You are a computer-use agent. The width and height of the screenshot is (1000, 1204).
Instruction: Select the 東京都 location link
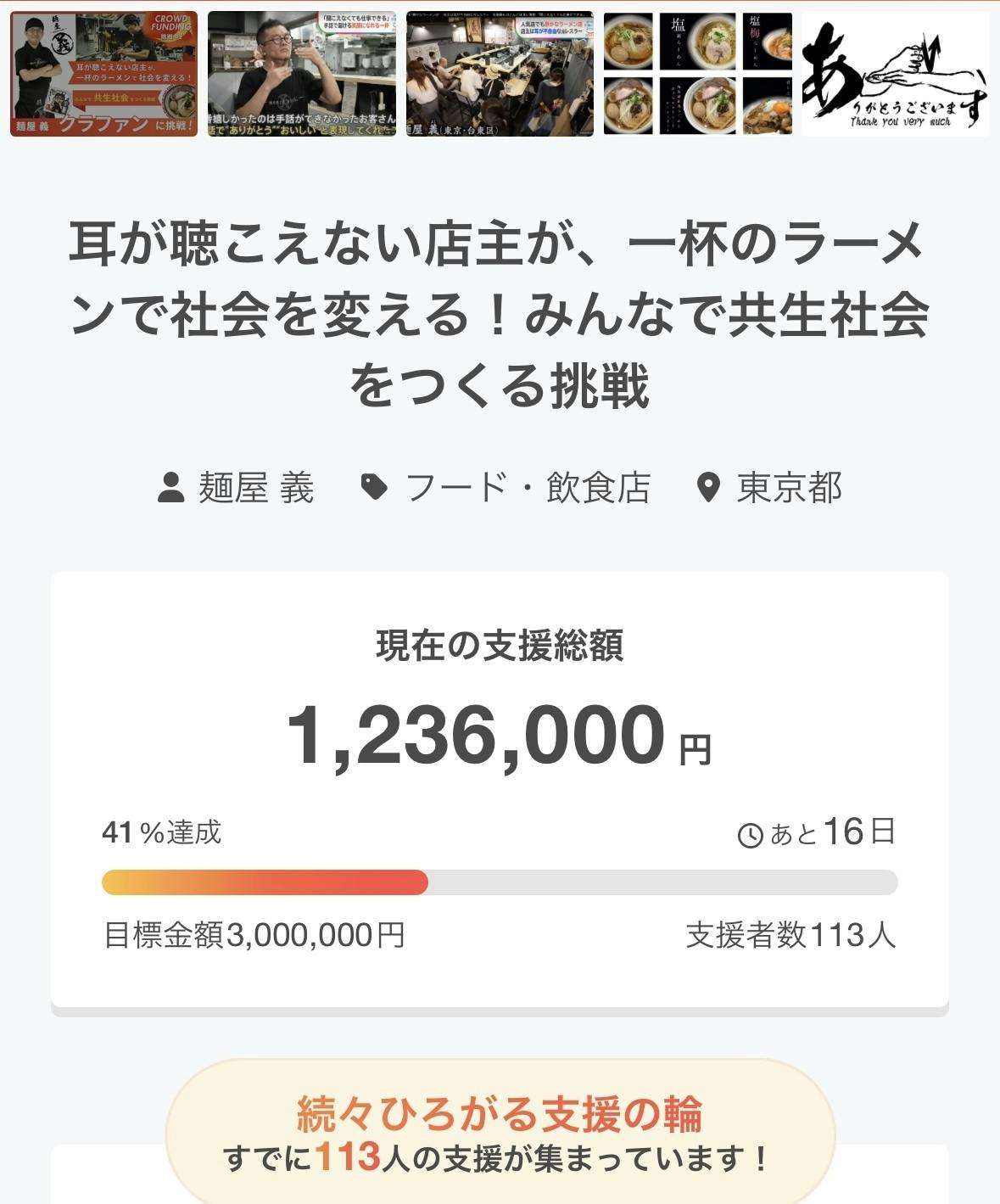coord(789,488)
